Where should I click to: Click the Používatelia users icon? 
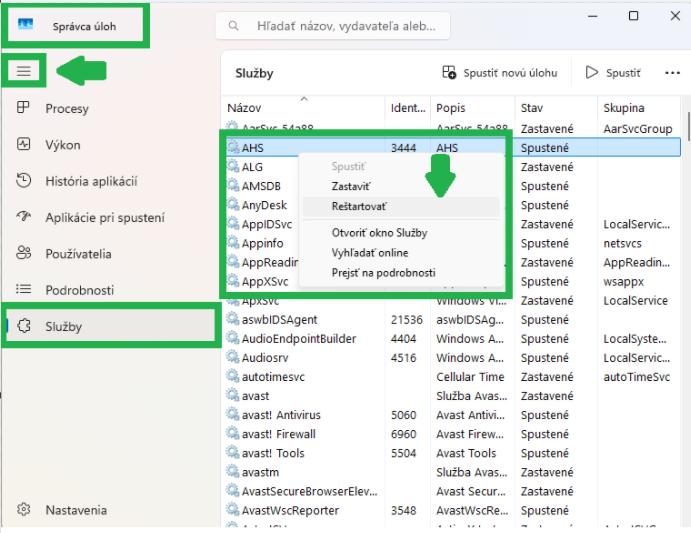point(24,254)
